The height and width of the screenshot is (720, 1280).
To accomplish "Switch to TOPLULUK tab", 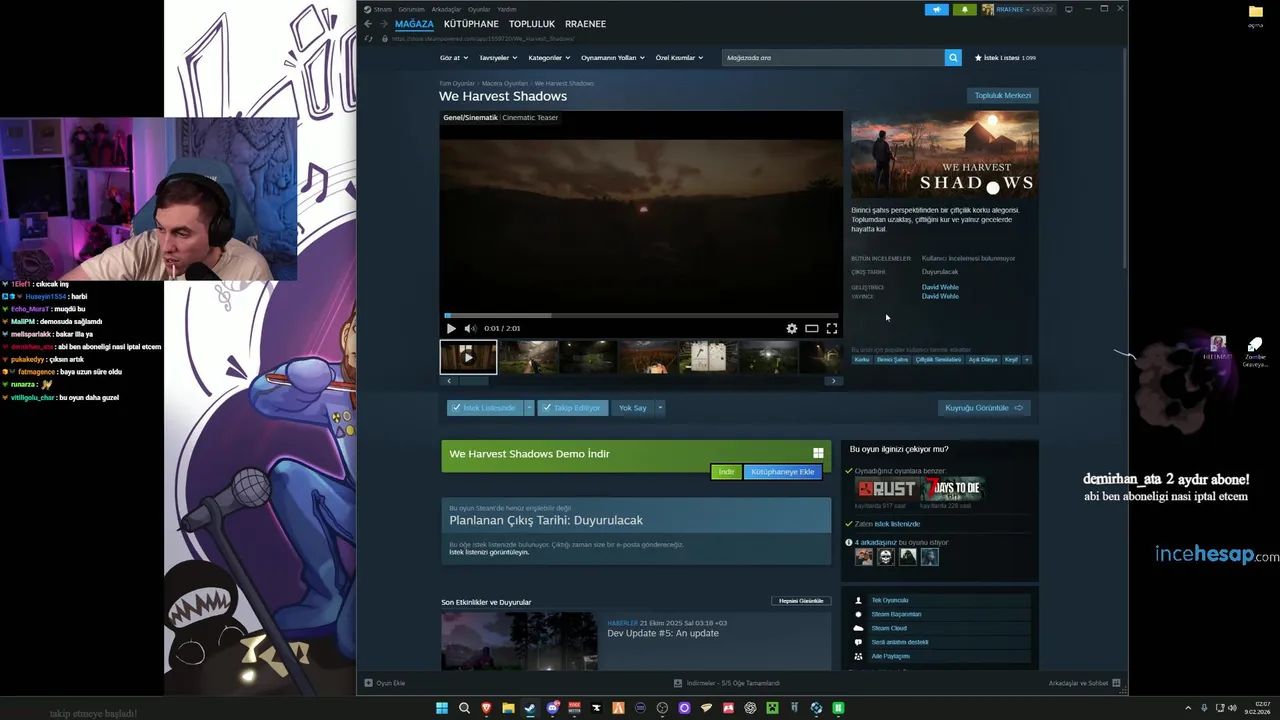I will [x=532, y=24].
